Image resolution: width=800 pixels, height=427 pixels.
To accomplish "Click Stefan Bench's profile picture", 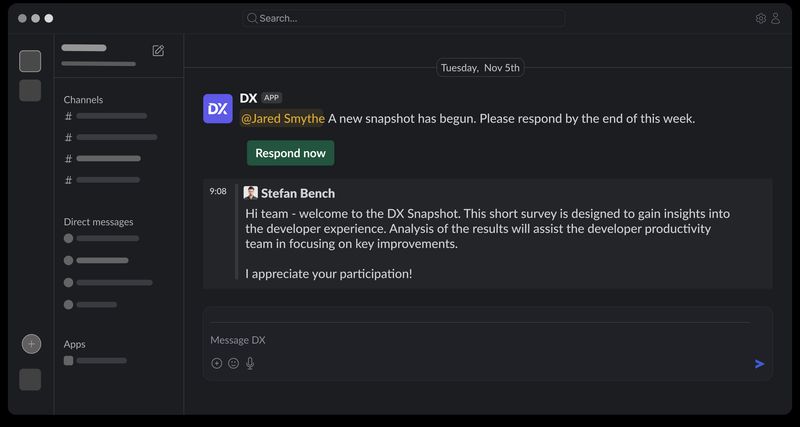I will click(251, 193).
